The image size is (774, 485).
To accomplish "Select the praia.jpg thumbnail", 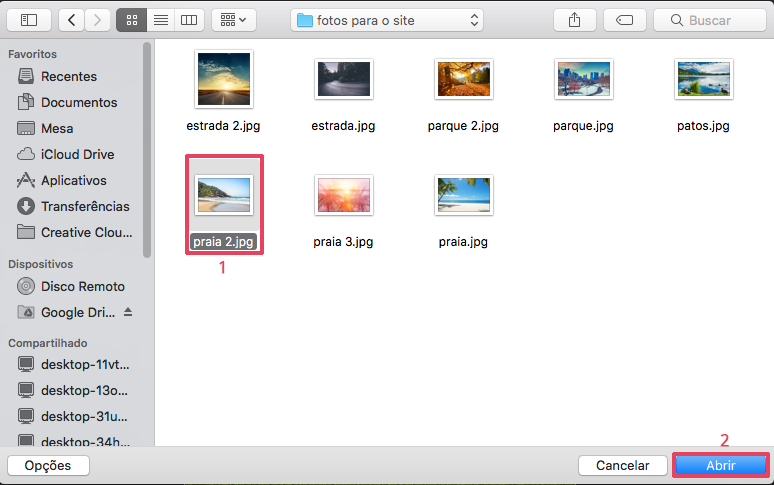I will click(x=464, y=195).
